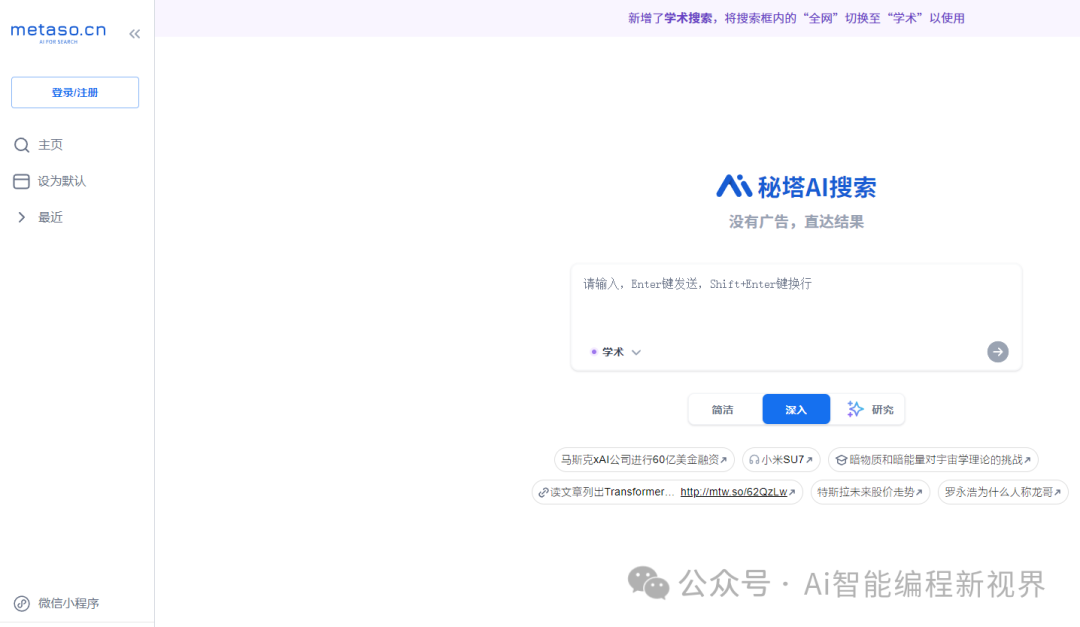1080x627 pixels.
Task: Switch to 研究 mode
Action: pos(871,410)
